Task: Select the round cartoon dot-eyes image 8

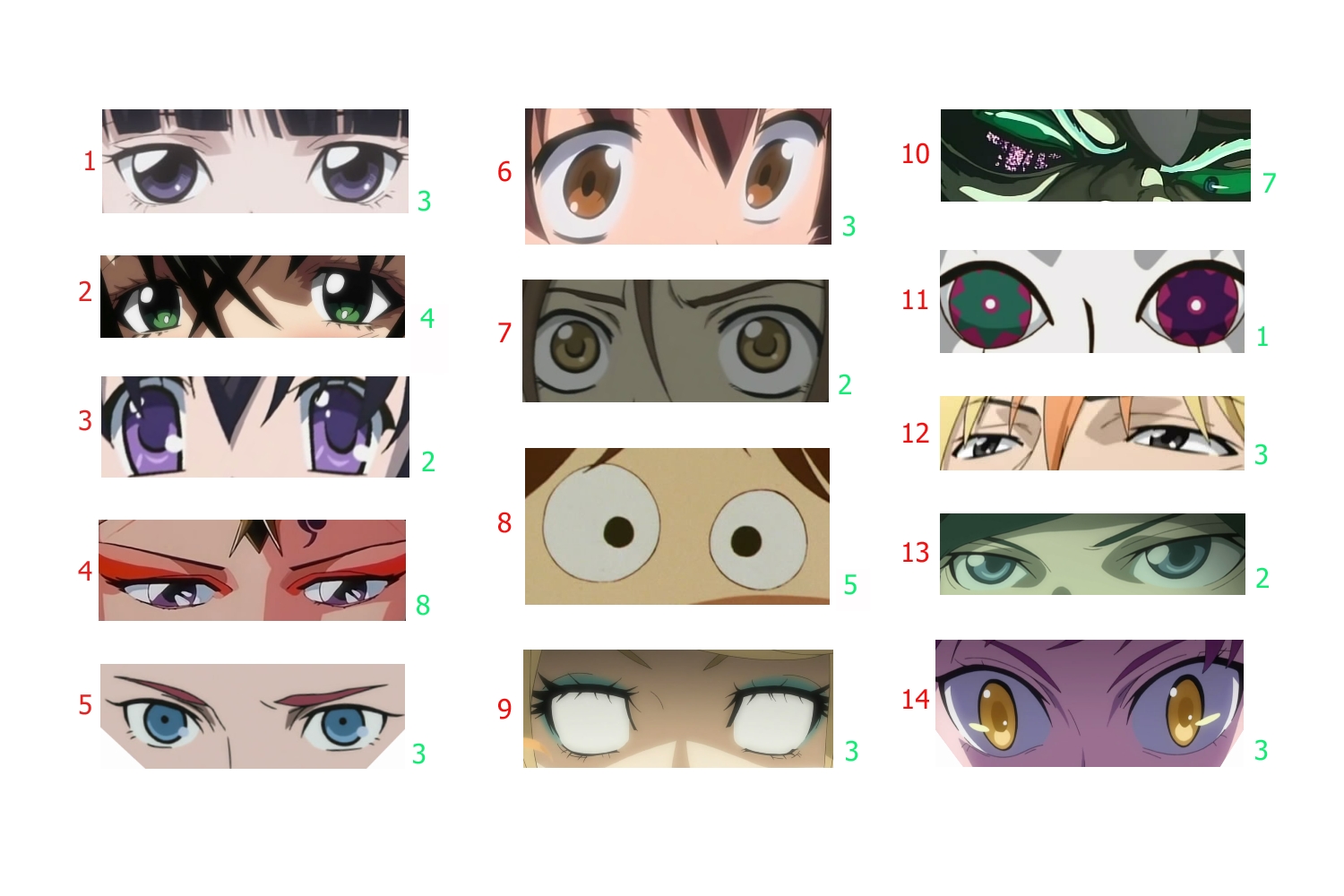Action: click(x=677, y=526)
